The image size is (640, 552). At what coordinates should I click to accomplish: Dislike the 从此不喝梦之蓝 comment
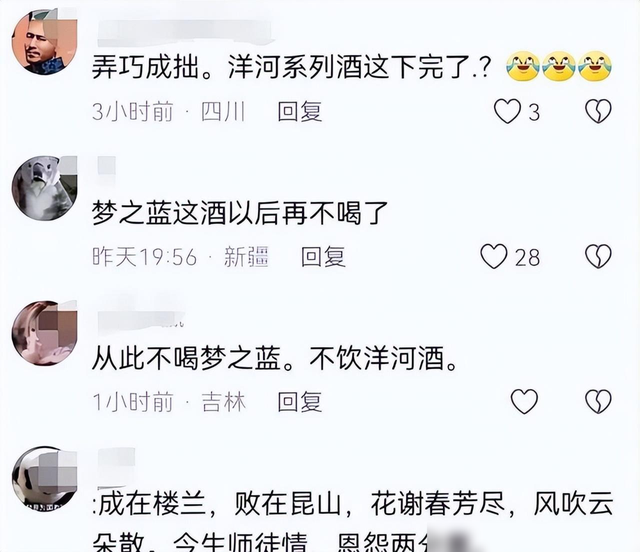[x=598, y=401]
